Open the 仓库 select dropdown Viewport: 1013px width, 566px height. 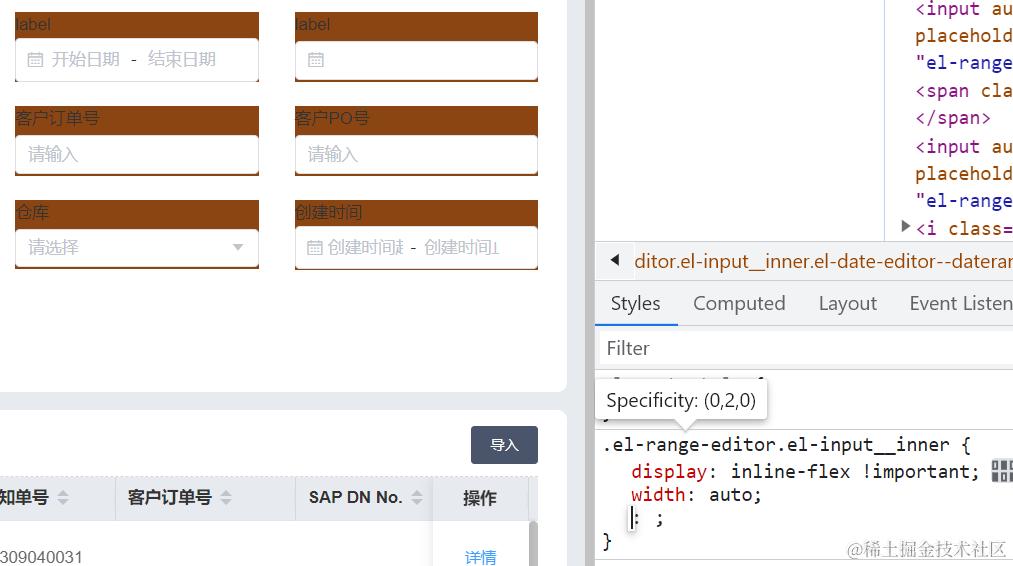(x=136, y=247)
